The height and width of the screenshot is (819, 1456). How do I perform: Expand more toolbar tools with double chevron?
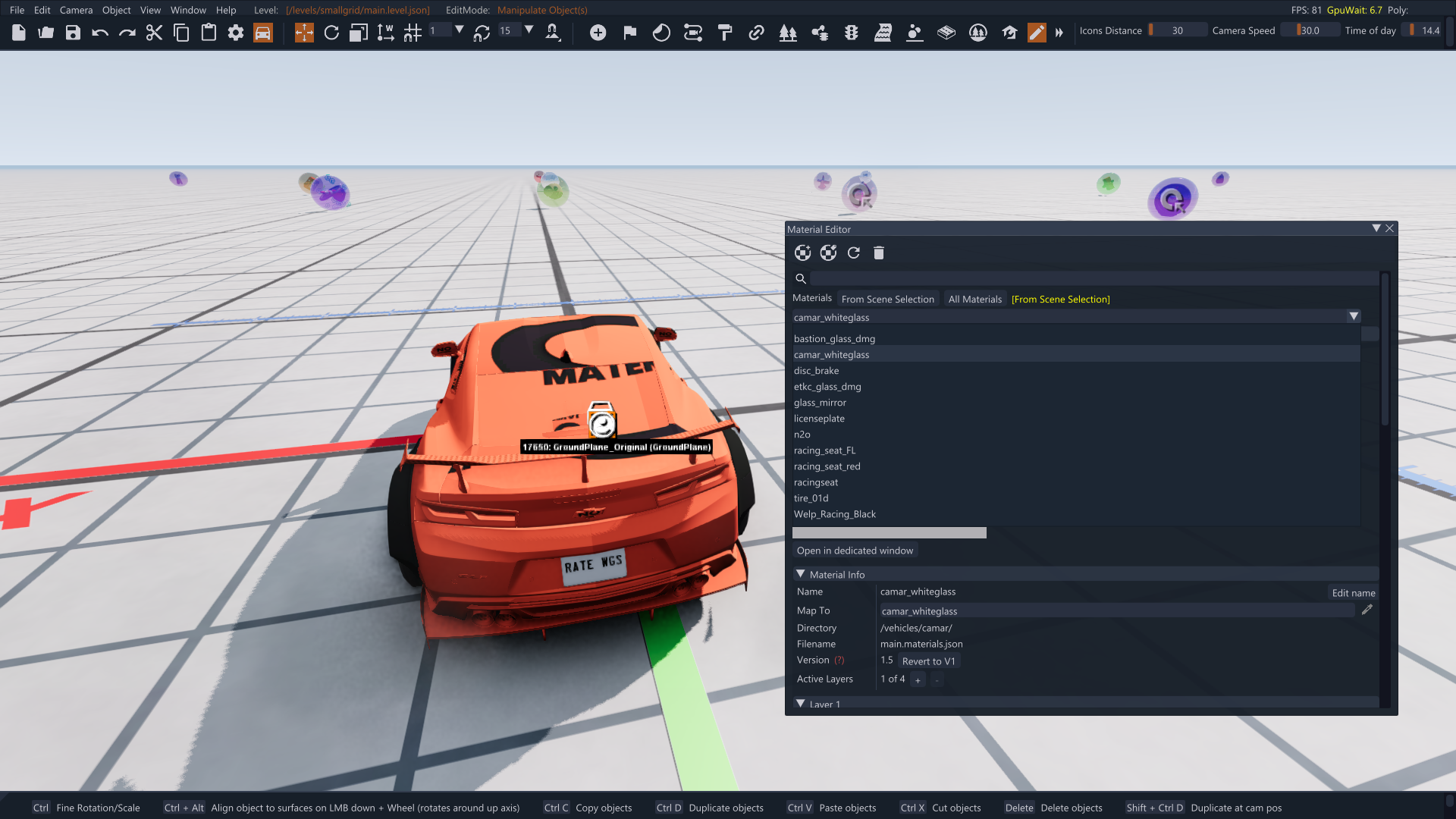[x=1059, y=33]
